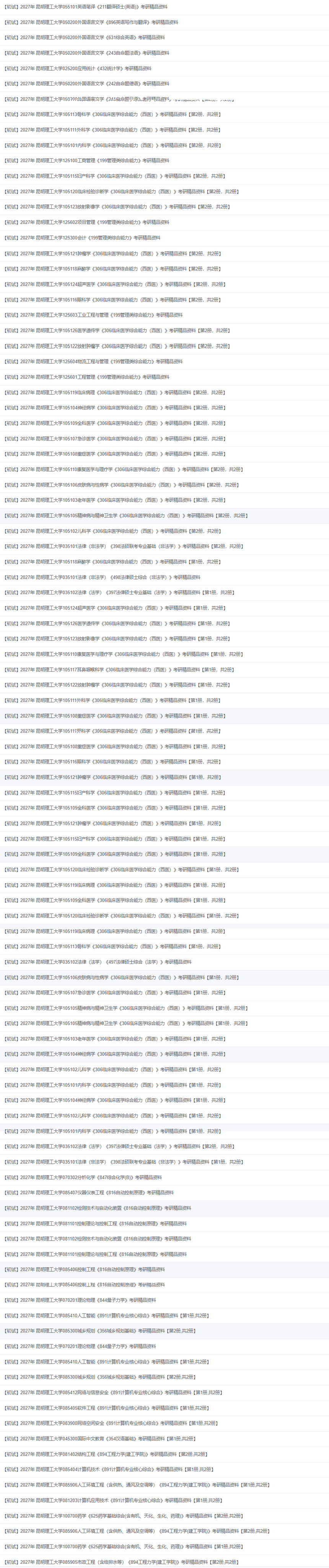Open 105123放射影像学 第1册 link
Screen dimensions: 329x1568
117,638
